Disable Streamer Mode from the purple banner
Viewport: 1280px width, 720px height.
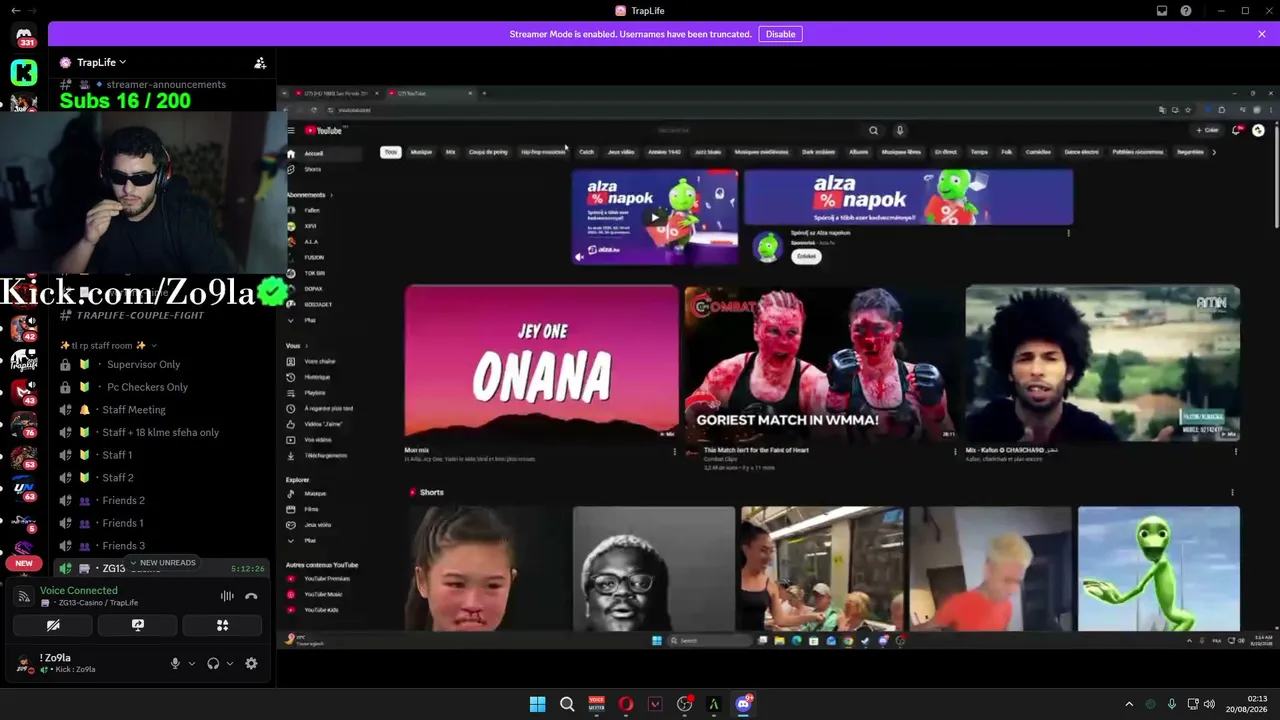(x=780, y=34)
